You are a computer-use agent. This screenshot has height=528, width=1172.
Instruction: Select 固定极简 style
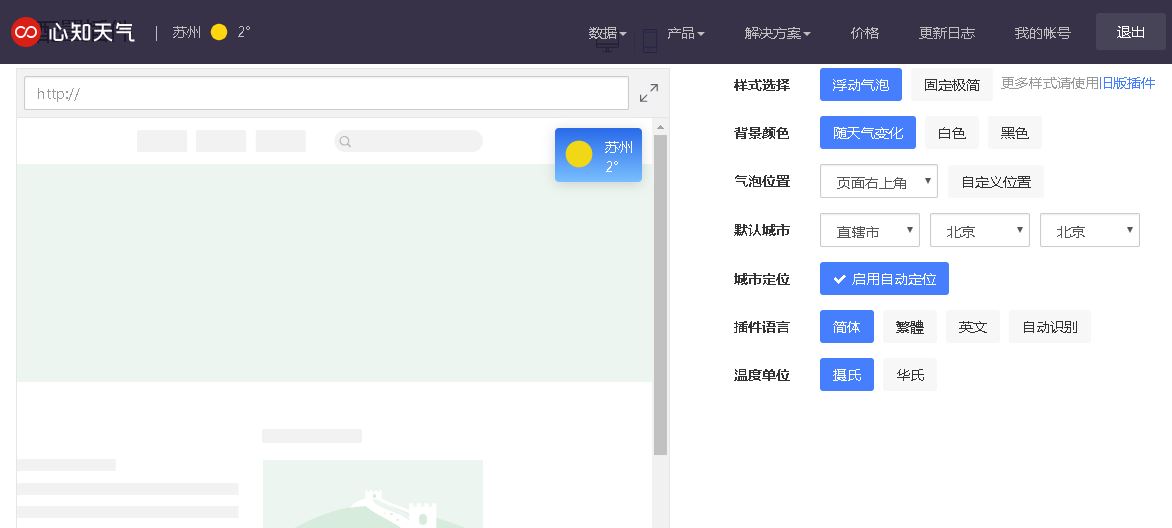click(x=952, y=85)
